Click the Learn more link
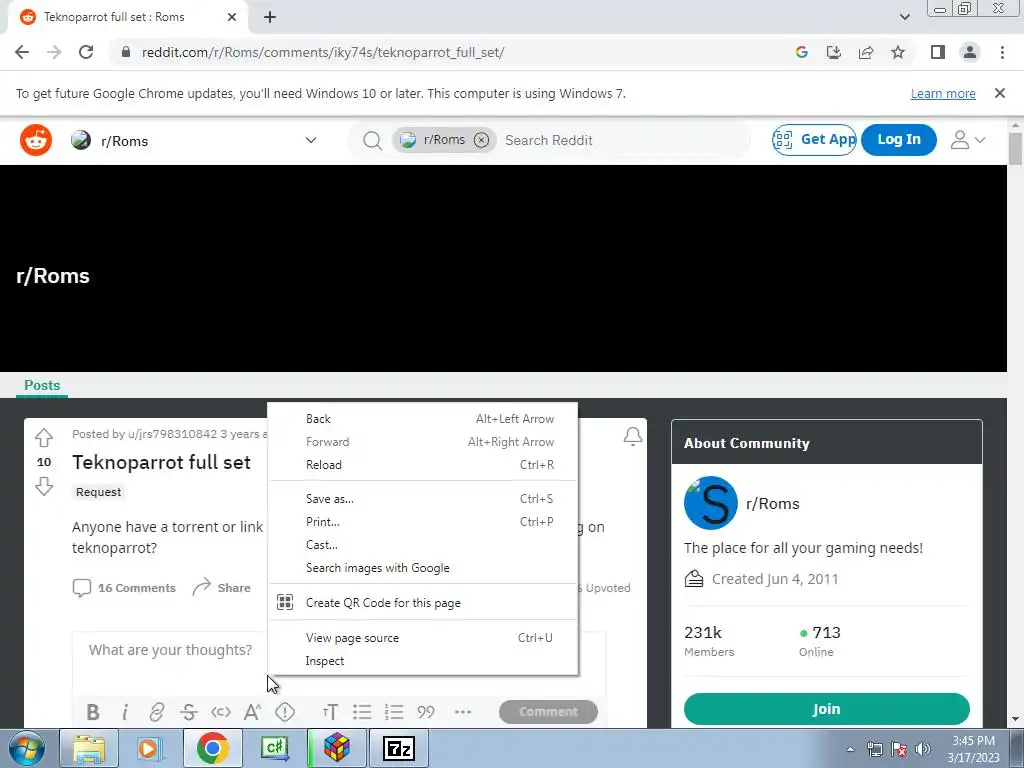The height and width of the screenshot is (768, 1024). click(943, 93)
